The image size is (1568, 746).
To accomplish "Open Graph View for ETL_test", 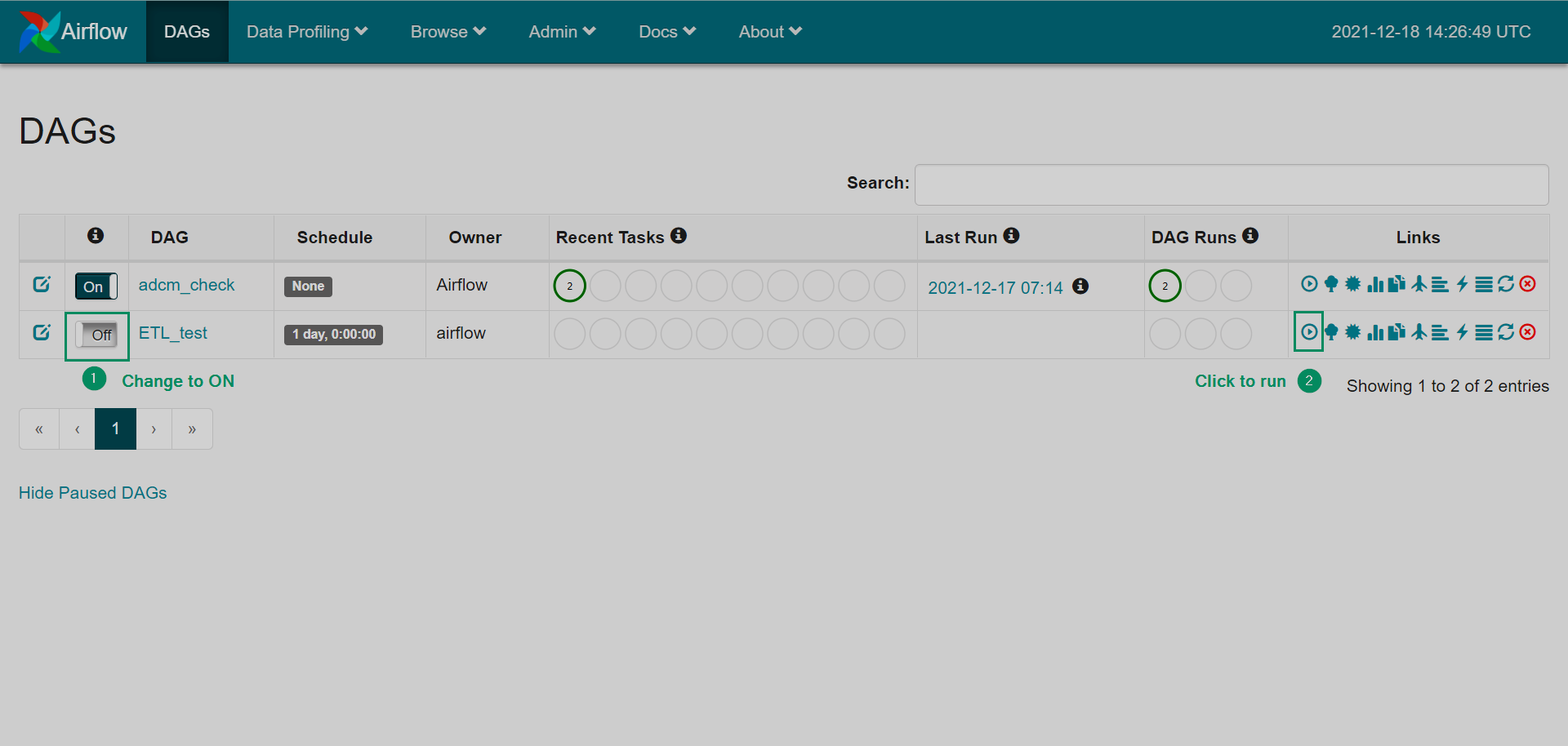I will click(x=1353, y=332).
